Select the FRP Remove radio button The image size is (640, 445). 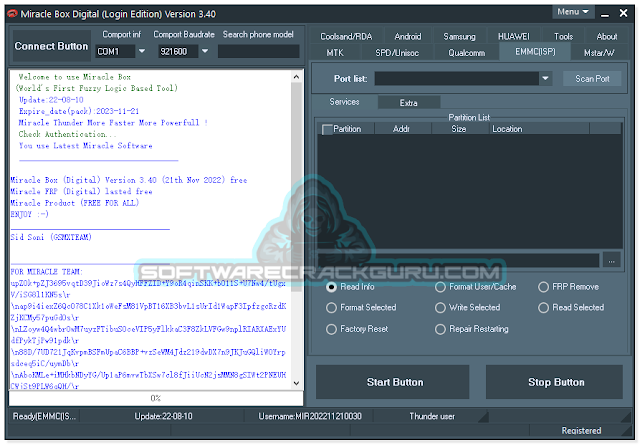[568, 287]
